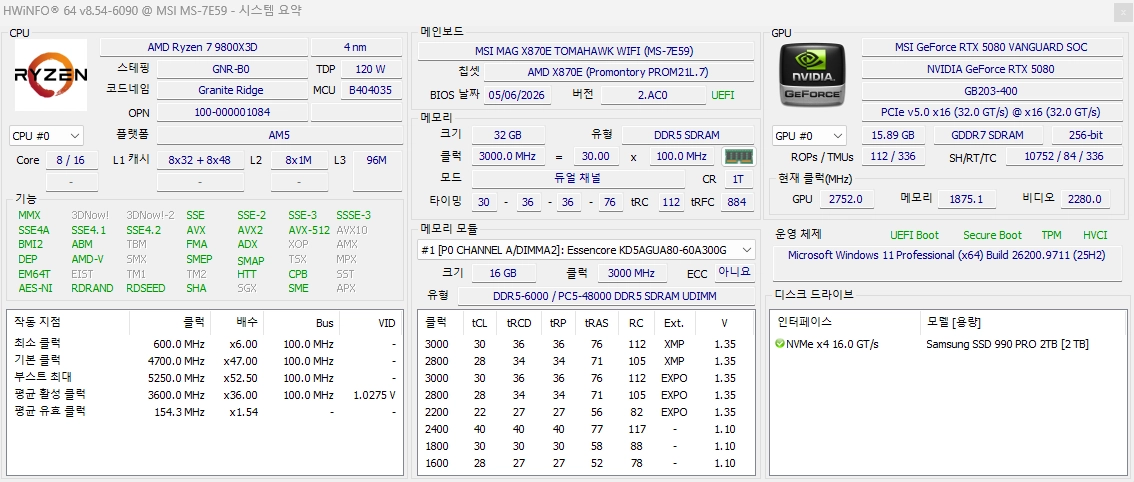The height and width of the screenshot is (482, 1134).
Task: Click the green memory module icon
Action: (738, 156)
